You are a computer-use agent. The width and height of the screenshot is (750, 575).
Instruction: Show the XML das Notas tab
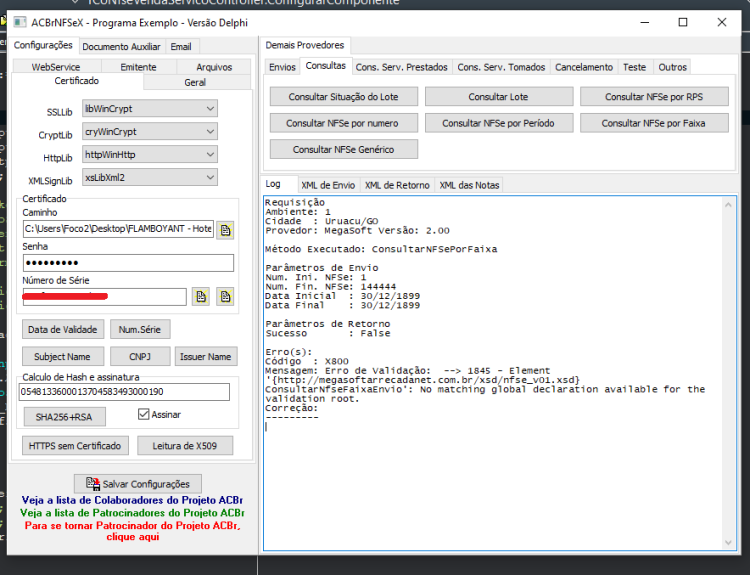469,185
